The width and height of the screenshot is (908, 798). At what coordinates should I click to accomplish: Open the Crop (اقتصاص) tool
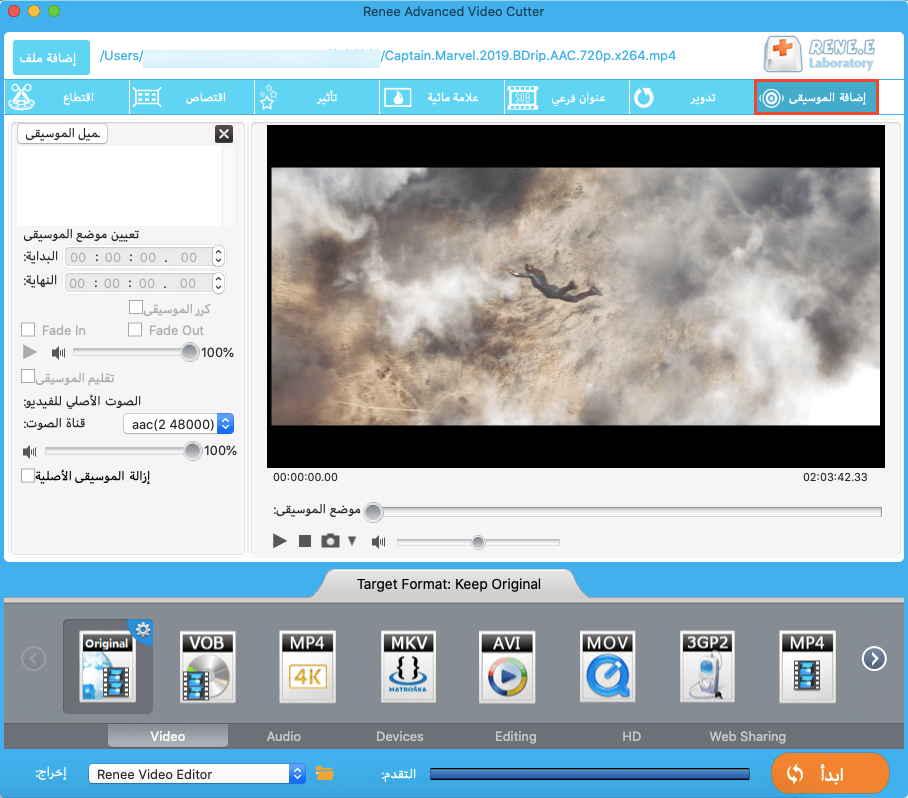coord(192,97)
